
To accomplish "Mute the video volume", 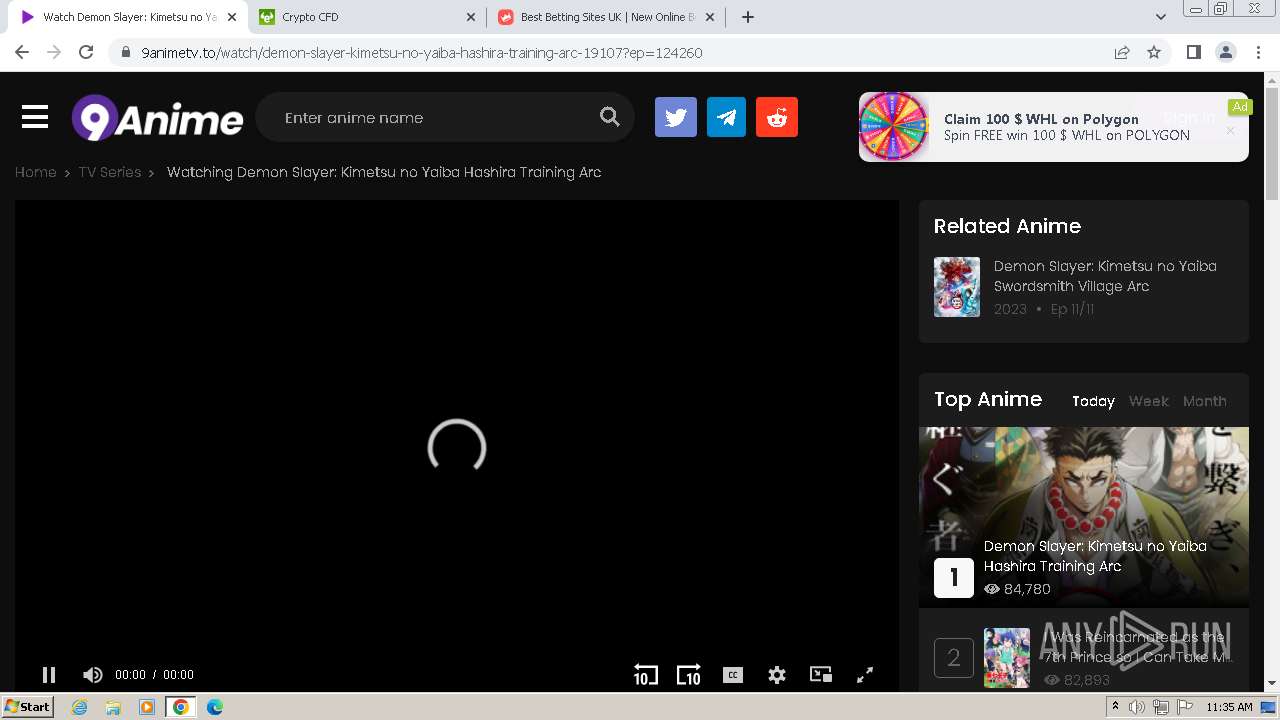I will coord(93,675).
